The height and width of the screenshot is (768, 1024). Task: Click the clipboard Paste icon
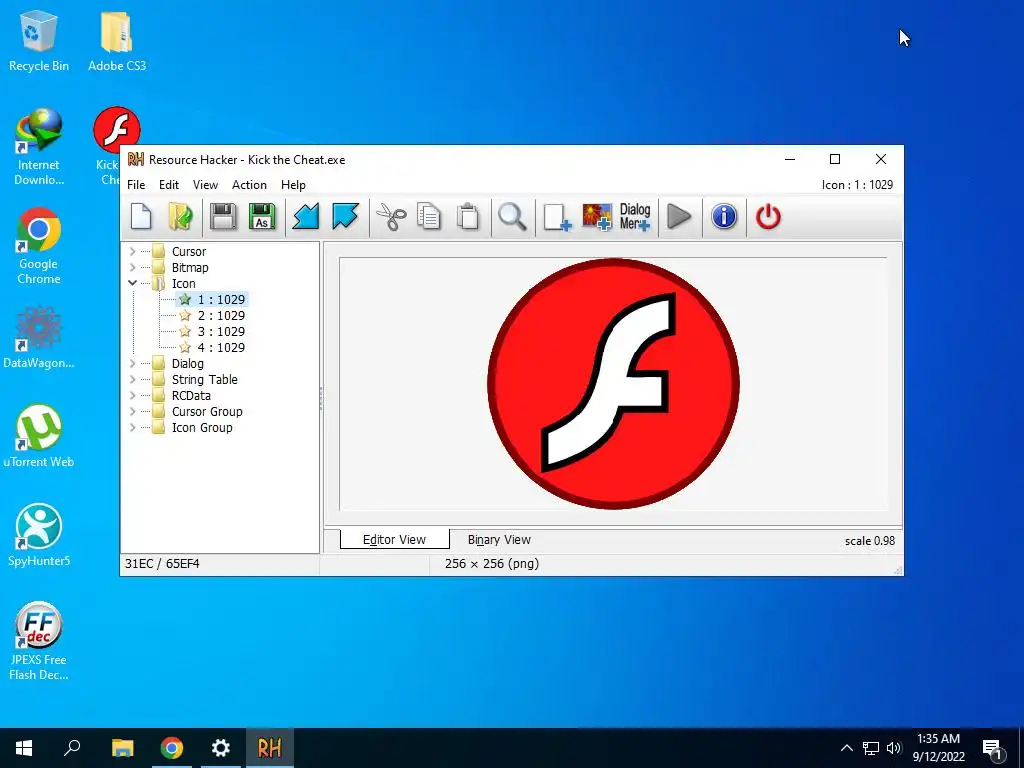(x=468, y=217)
